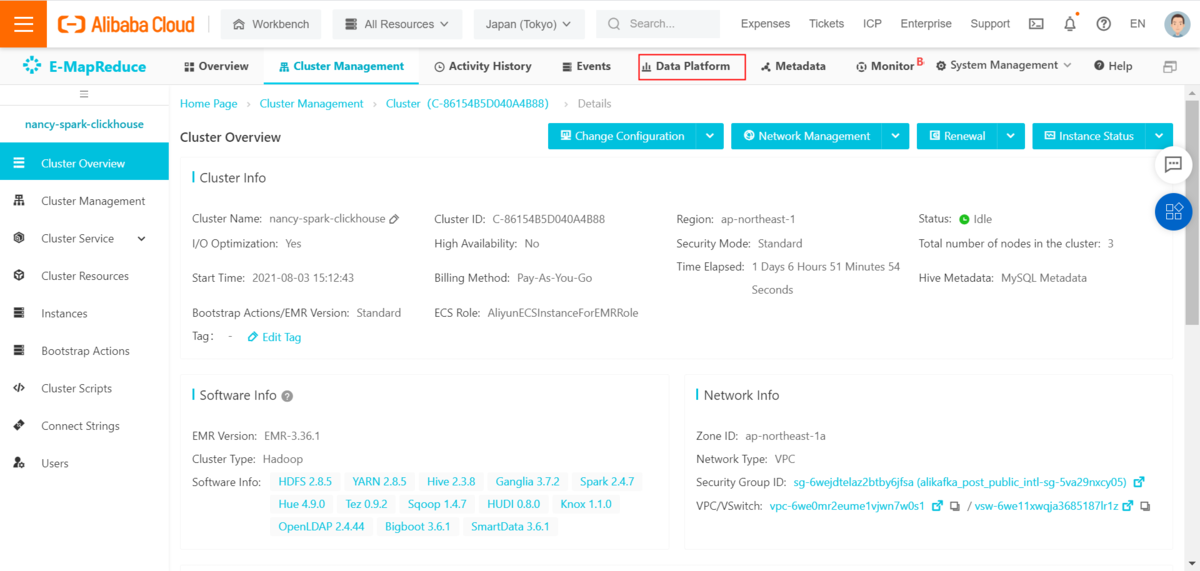Click the window layout icon beside Help

click(x=1169, y=67)
